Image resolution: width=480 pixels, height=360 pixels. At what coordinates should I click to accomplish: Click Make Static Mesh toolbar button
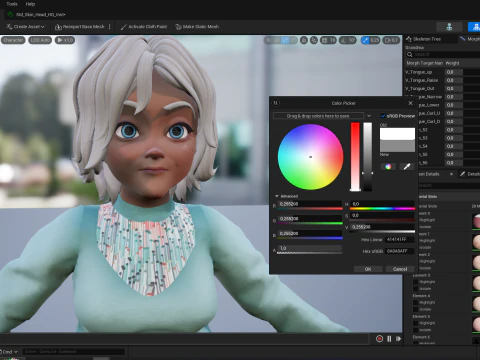pyautogui.click(x=197, y=27)
